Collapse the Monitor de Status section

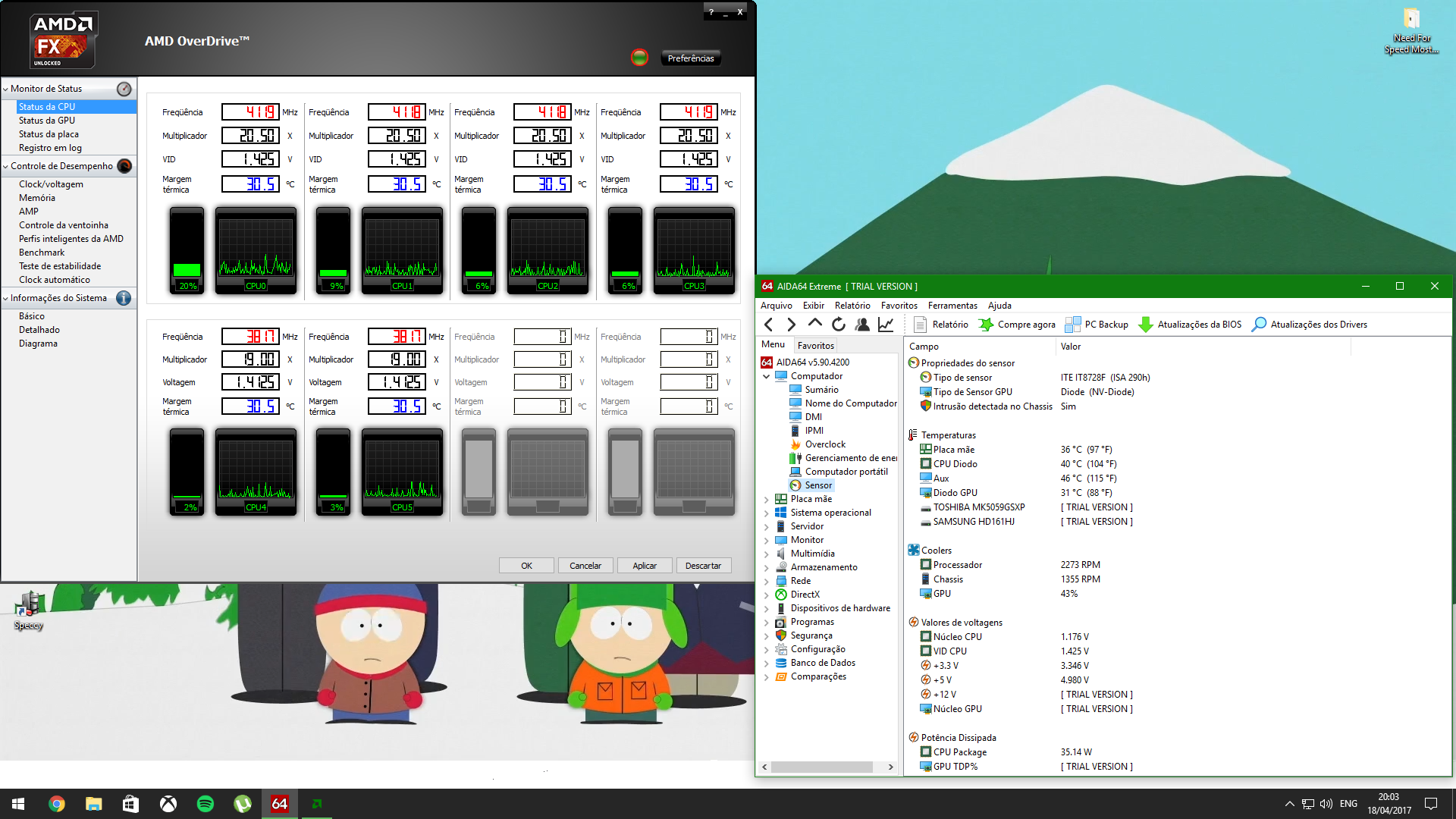[6, 89]
